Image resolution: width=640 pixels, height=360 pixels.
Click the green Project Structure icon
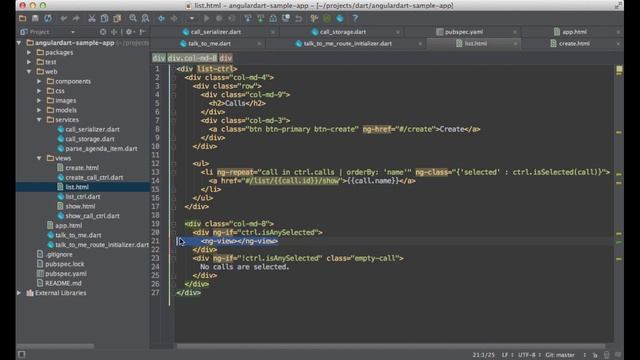pos(327,18)
